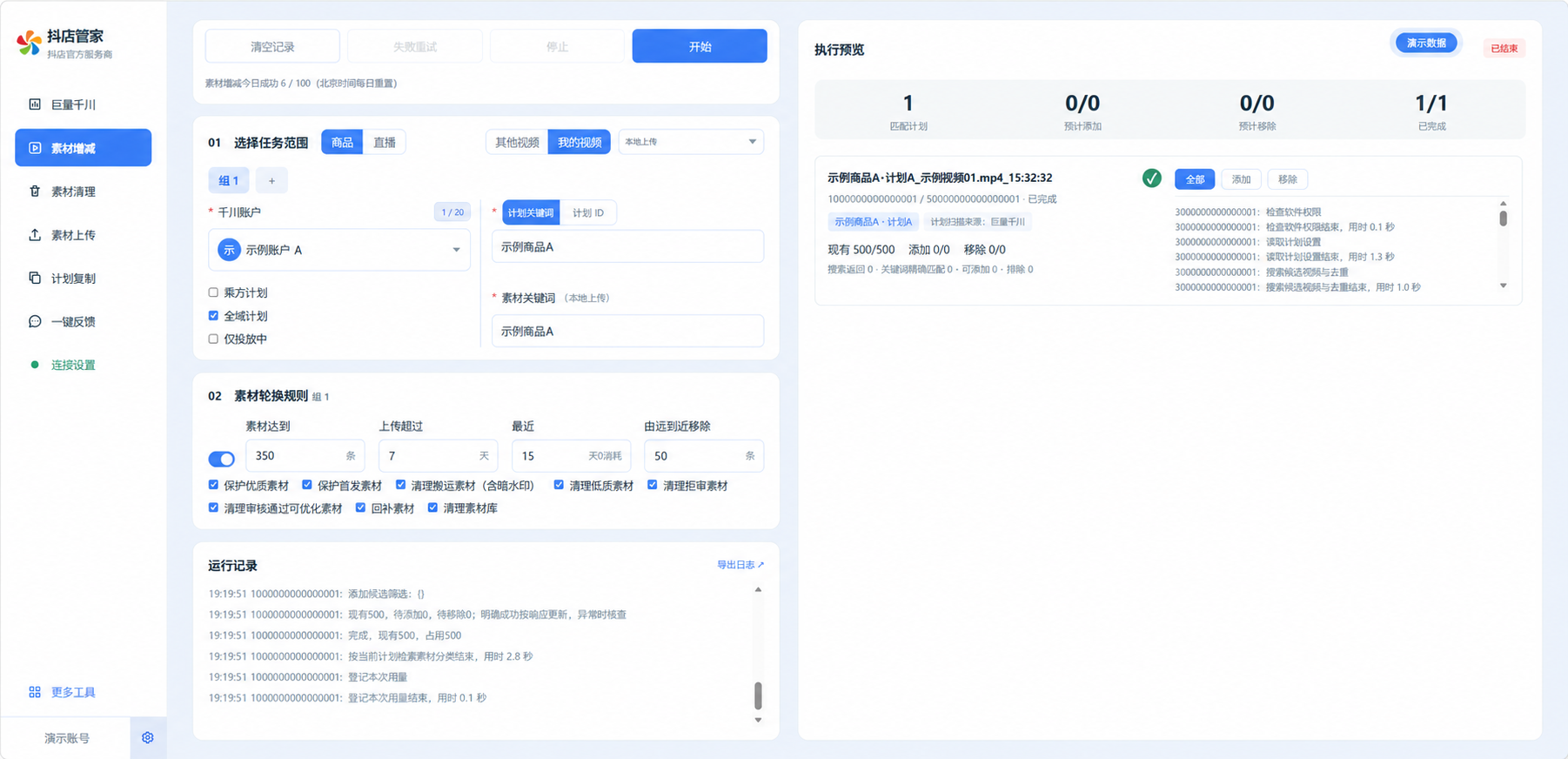This screenshot has width=1568, height=759.
Task: Click the 开始 button
Action: point(700,46)
